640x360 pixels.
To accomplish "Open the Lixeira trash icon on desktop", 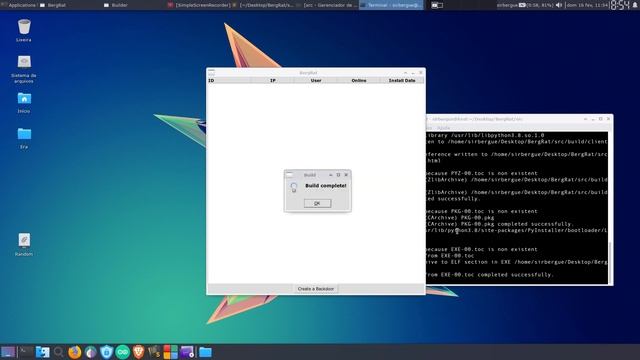I will click(x=24, y=30).
